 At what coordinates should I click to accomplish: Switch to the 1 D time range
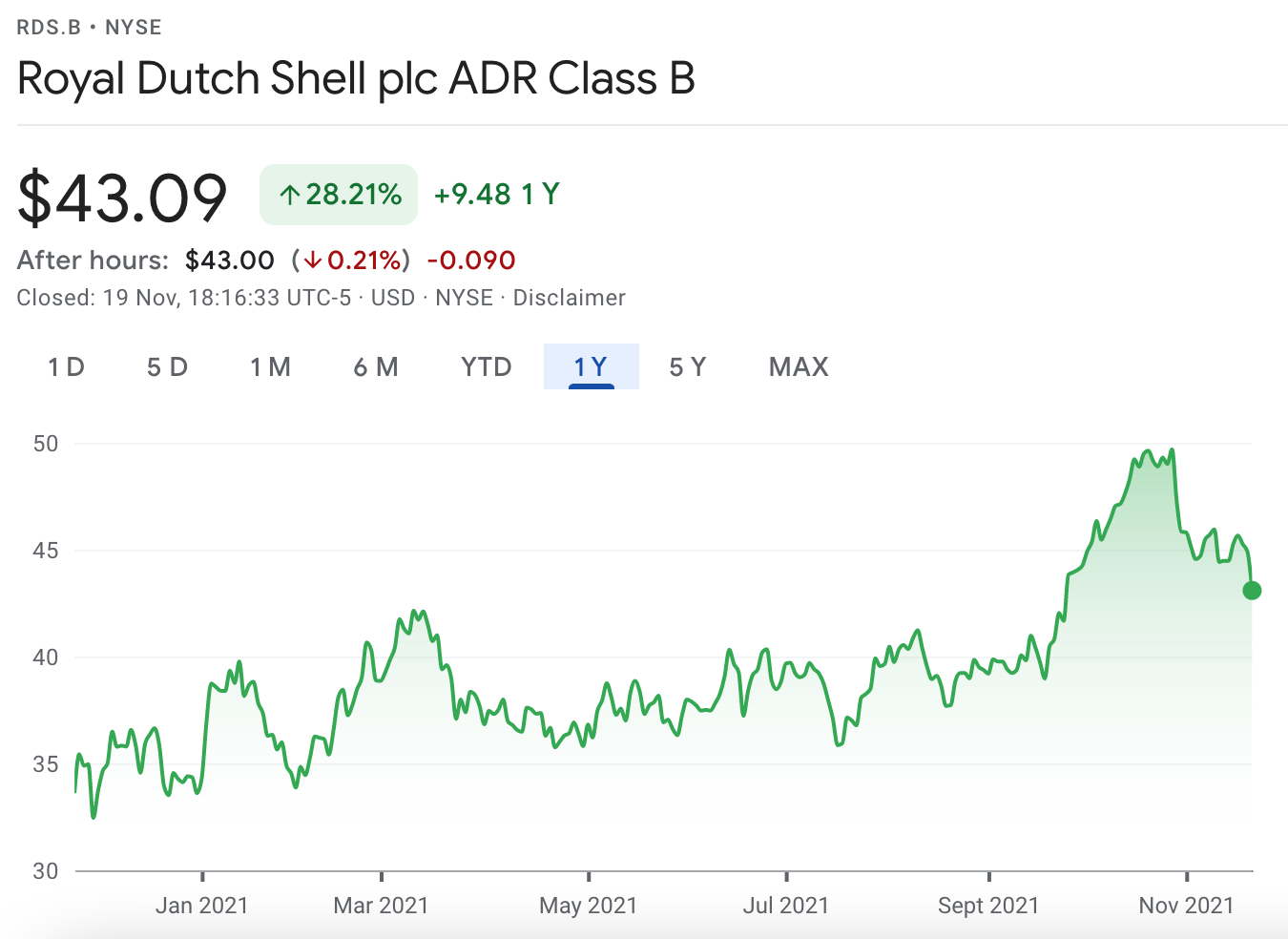[66, 366]
